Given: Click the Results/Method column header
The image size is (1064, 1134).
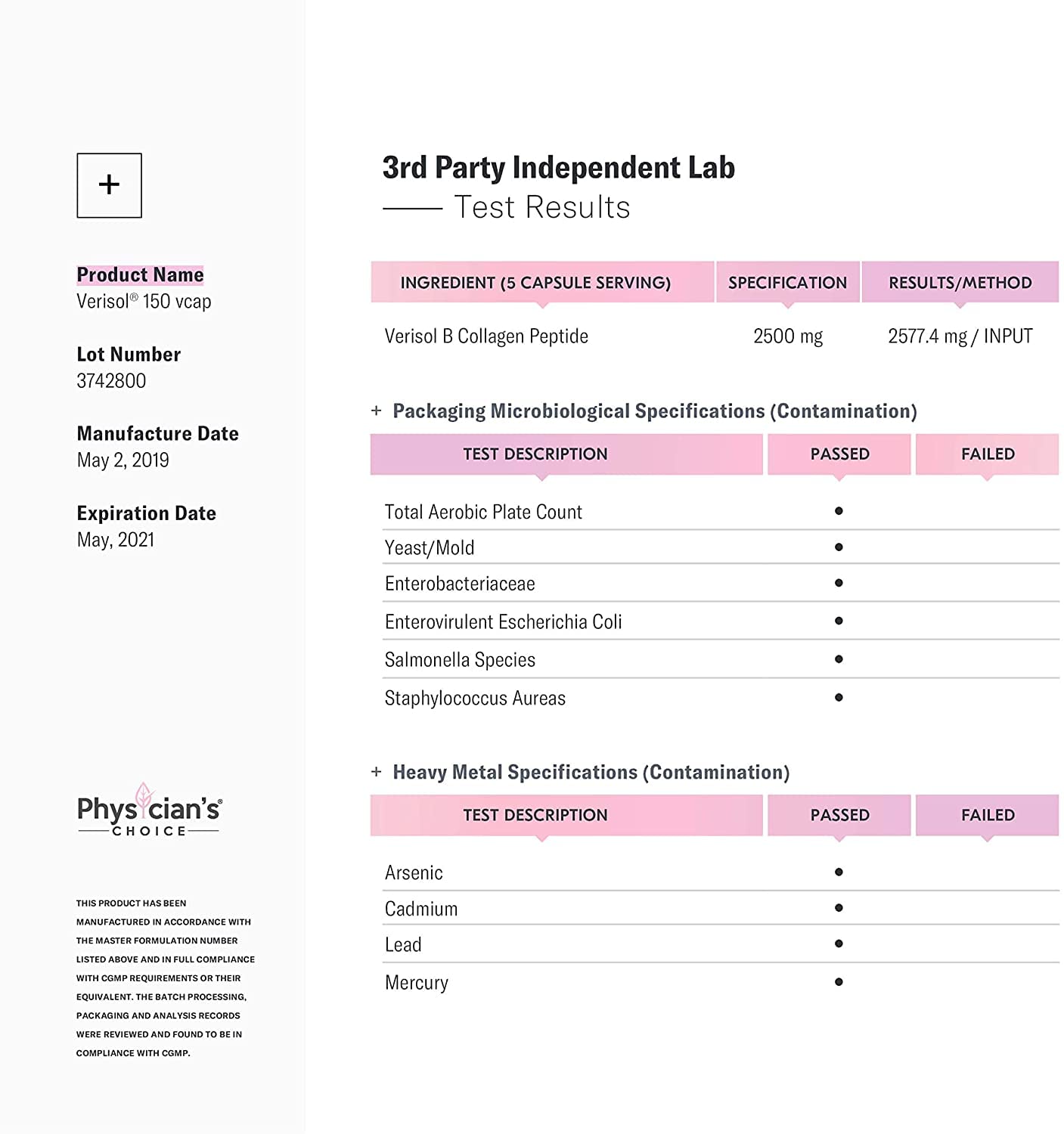Looking at the screenshot, I should (x=960, y=283).
